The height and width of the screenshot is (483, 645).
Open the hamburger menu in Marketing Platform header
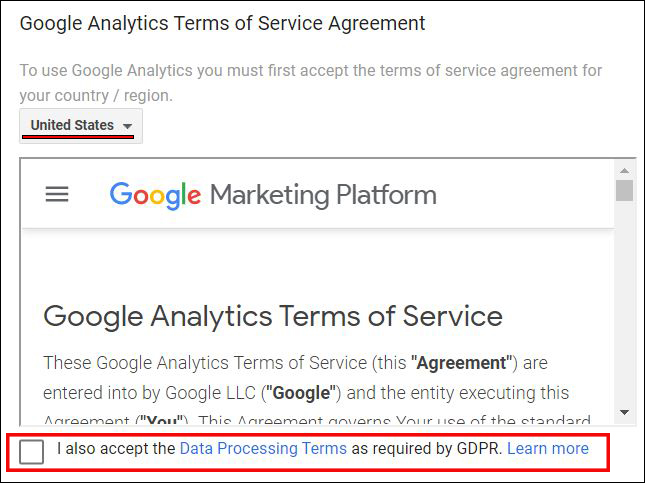pos(57,194)
